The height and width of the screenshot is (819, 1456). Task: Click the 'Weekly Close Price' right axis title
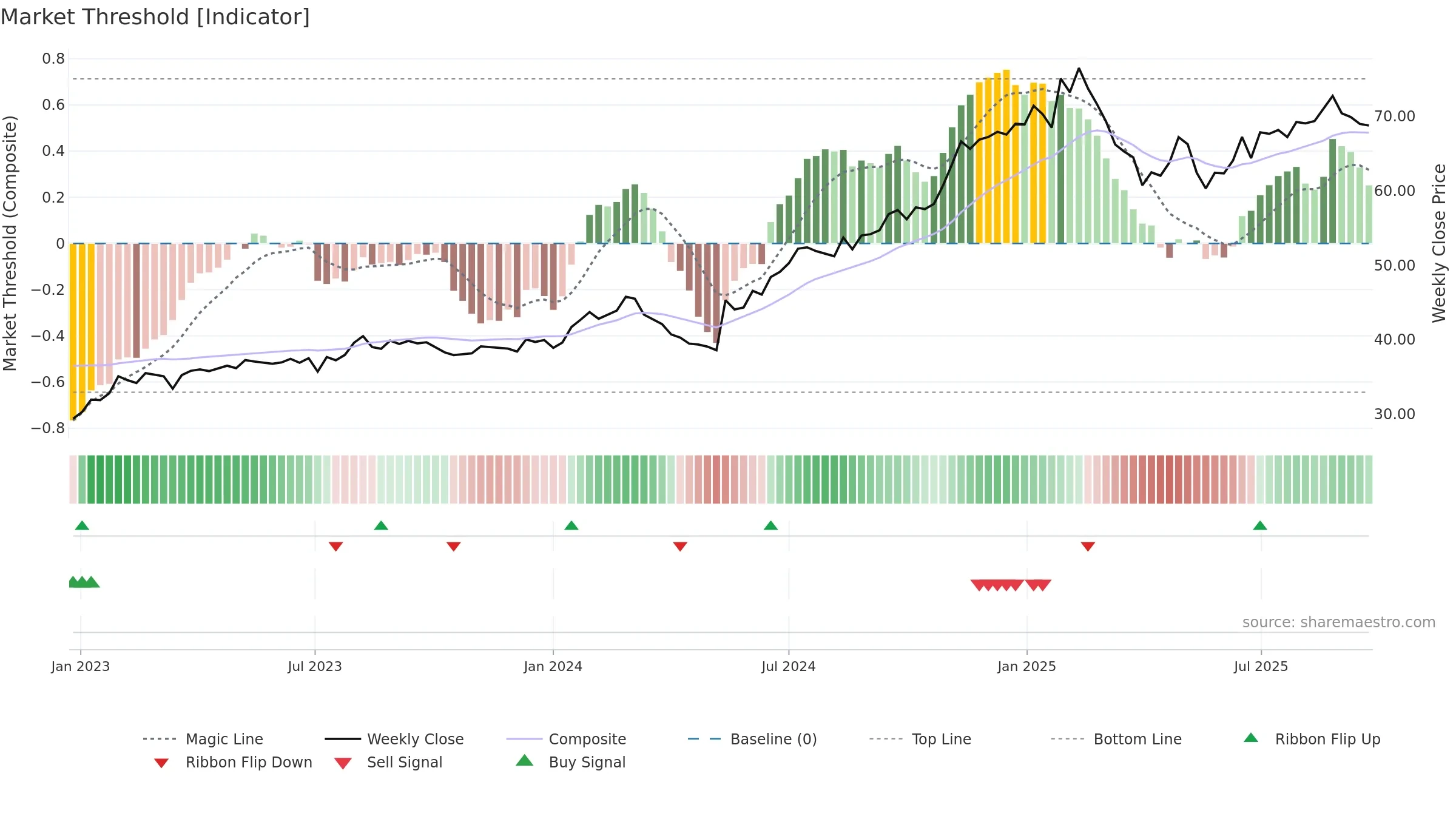(x=1439, y=243)
